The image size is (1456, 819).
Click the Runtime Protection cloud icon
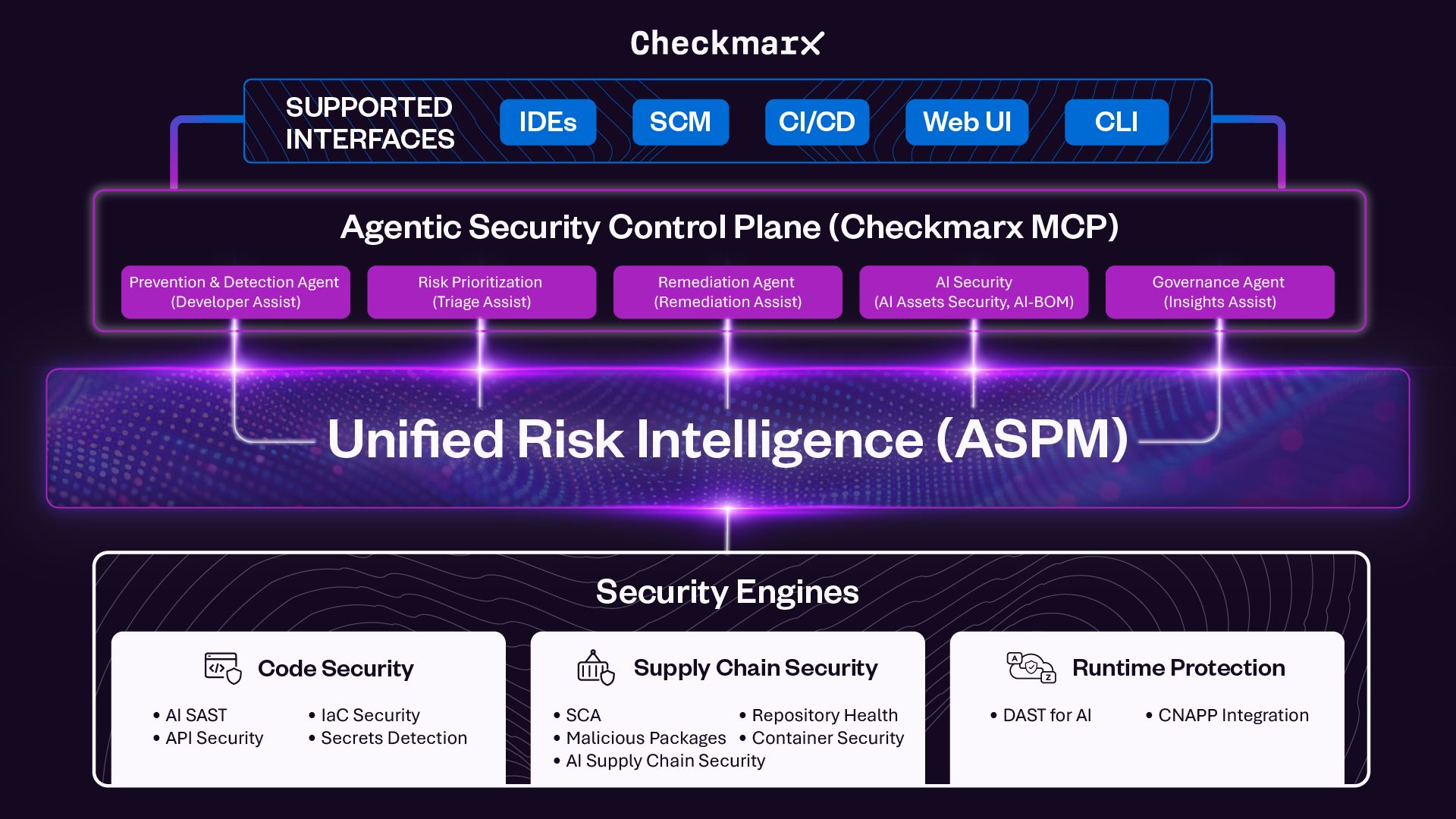pyautogui.click(x=1031, y=667)
